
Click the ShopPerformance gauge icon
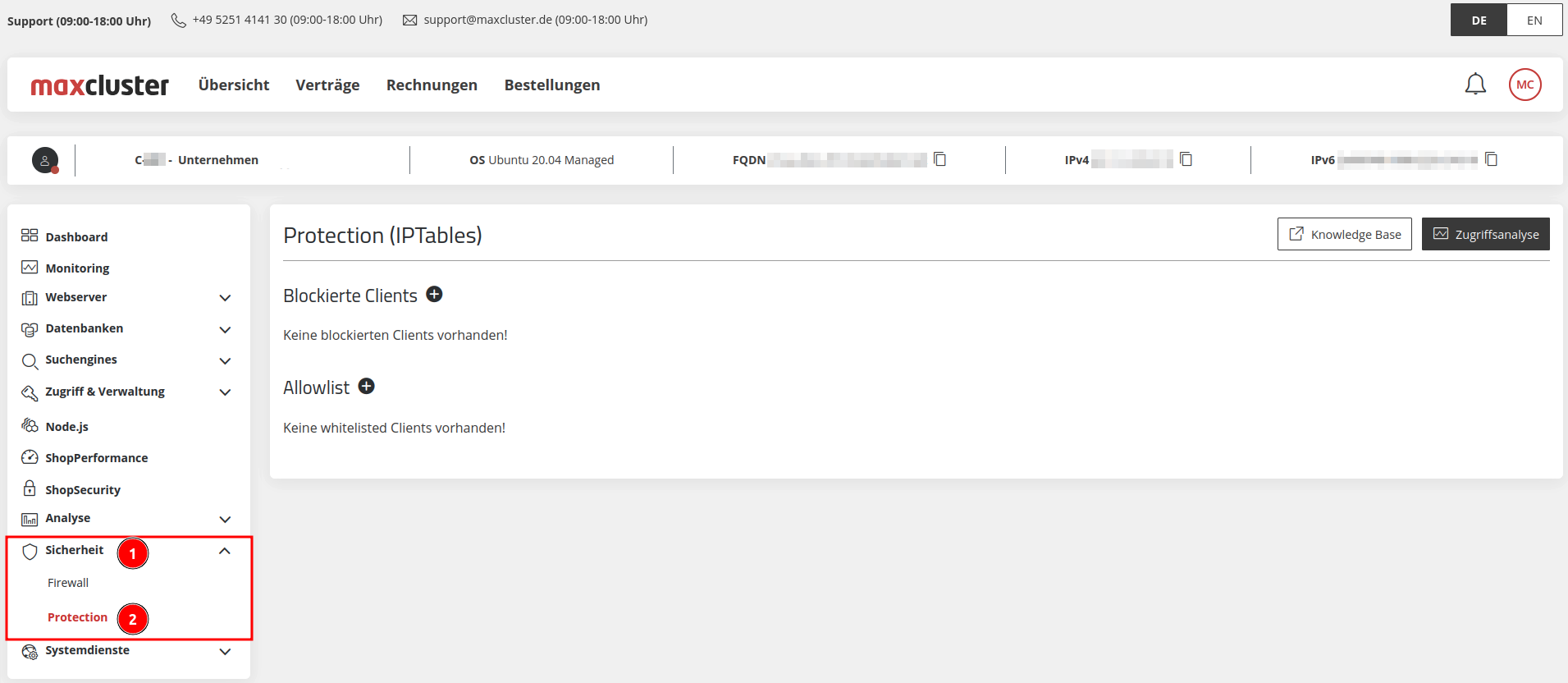click(x=30, y=457)
